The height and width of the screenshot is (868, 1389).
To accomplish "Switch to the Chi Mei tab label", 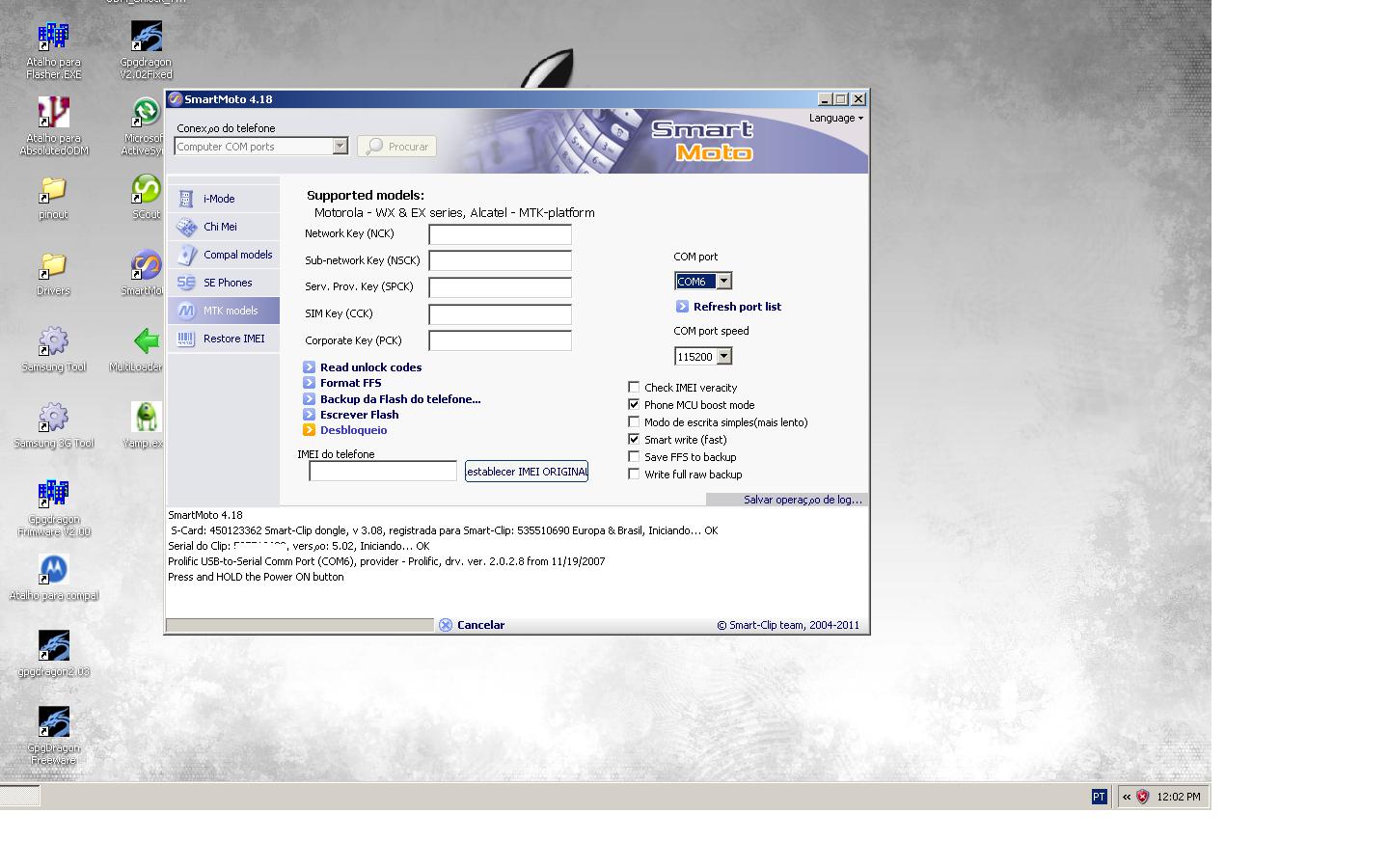I will (x=220, y=227).
